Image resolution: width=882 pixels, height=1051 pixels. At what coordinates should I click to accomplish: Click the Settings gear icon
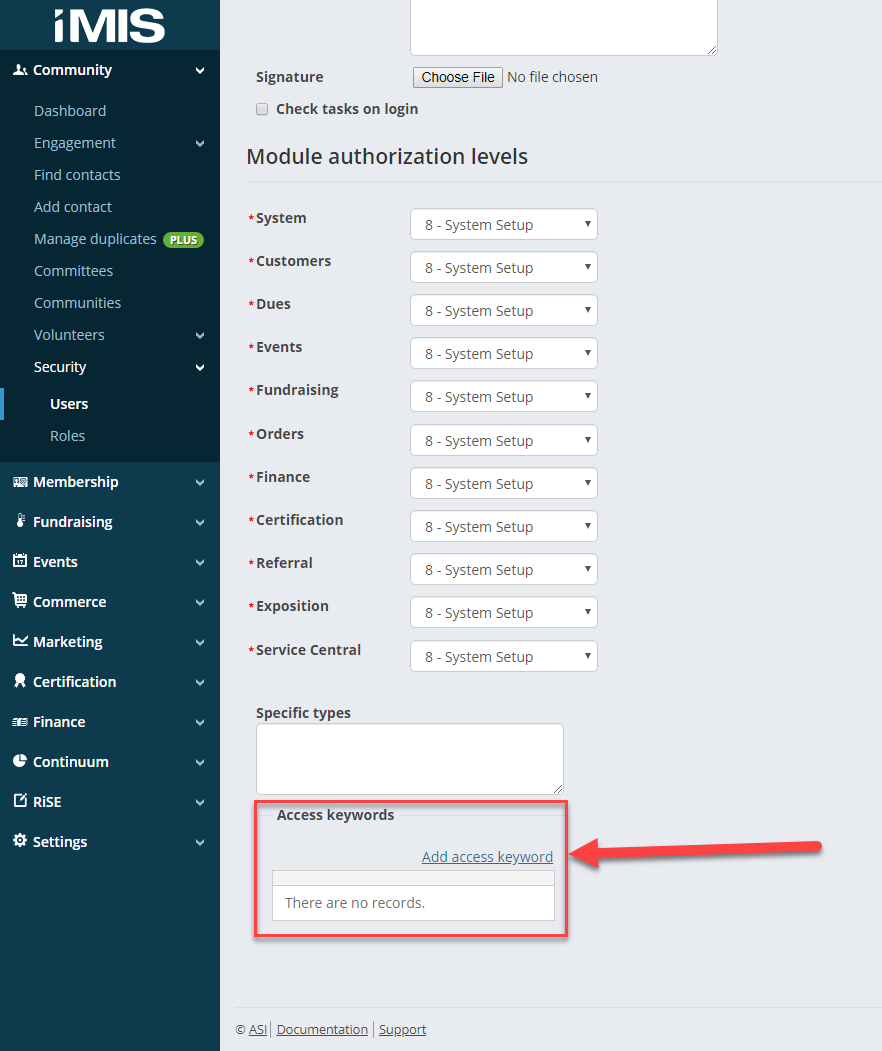tap(20, 842)
